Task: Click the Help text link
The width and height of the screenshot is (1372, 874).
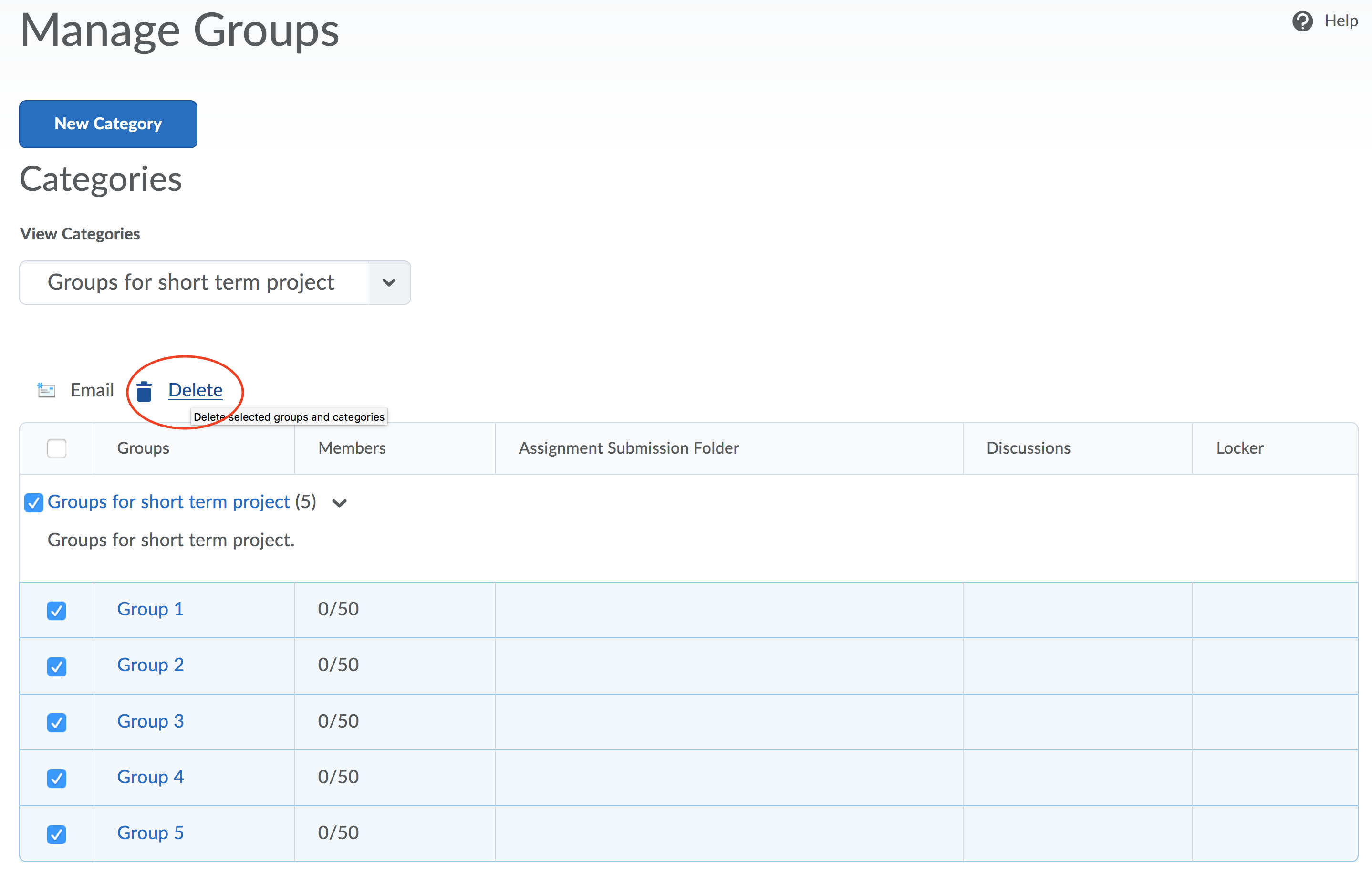Action: pyautogui.click(x=1341, y=21)
